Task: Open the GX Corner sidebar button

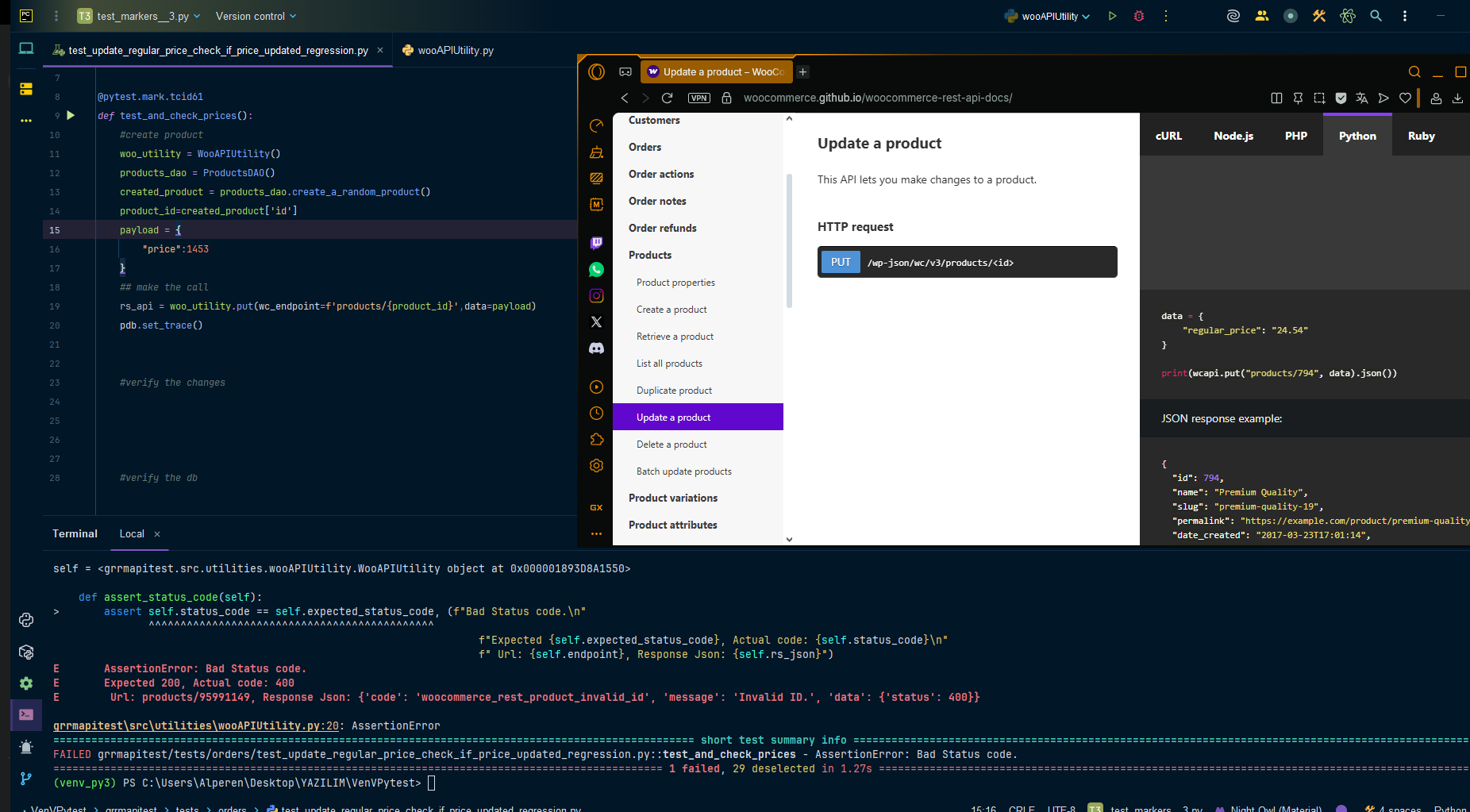Action: (x=596, y=507)
